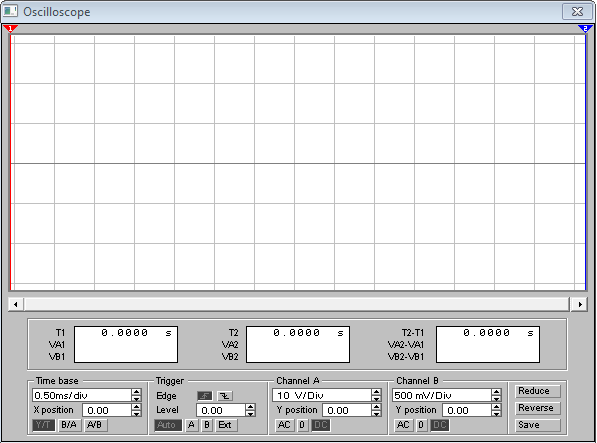Click the T1 readout box

(x=126, y=344)
